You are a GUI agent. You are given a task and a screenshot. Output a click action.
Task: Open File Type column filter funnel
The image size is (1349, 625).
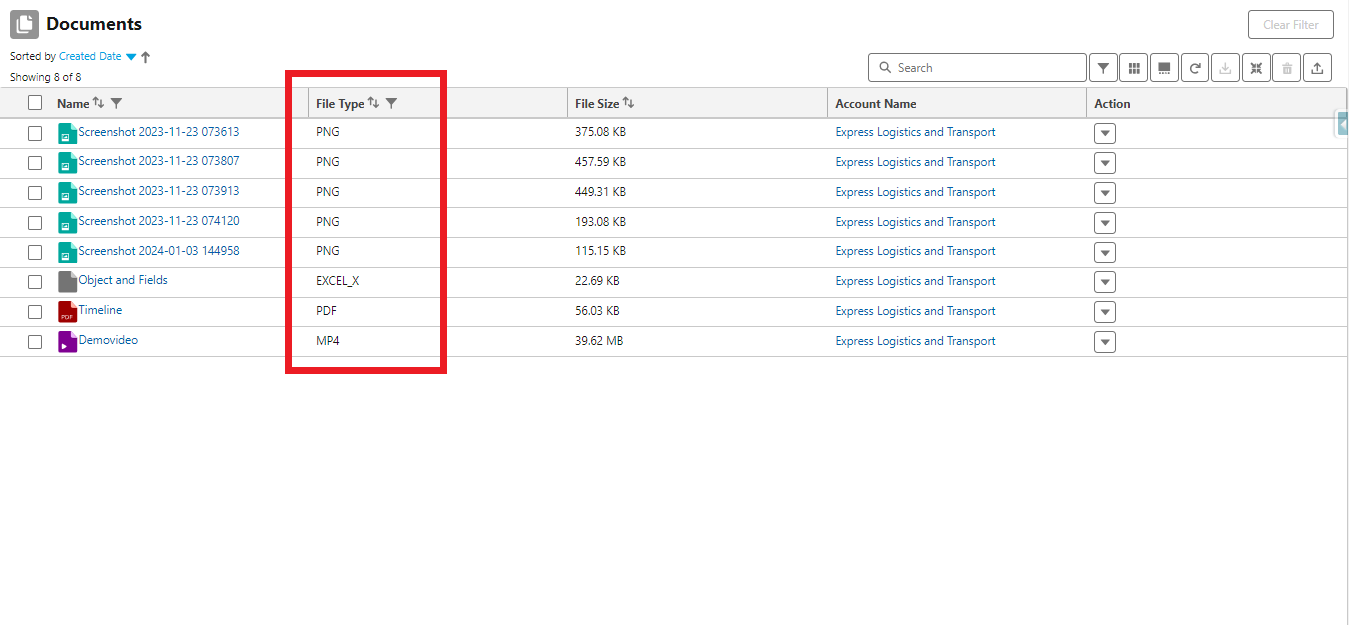(x=391, y=103)
